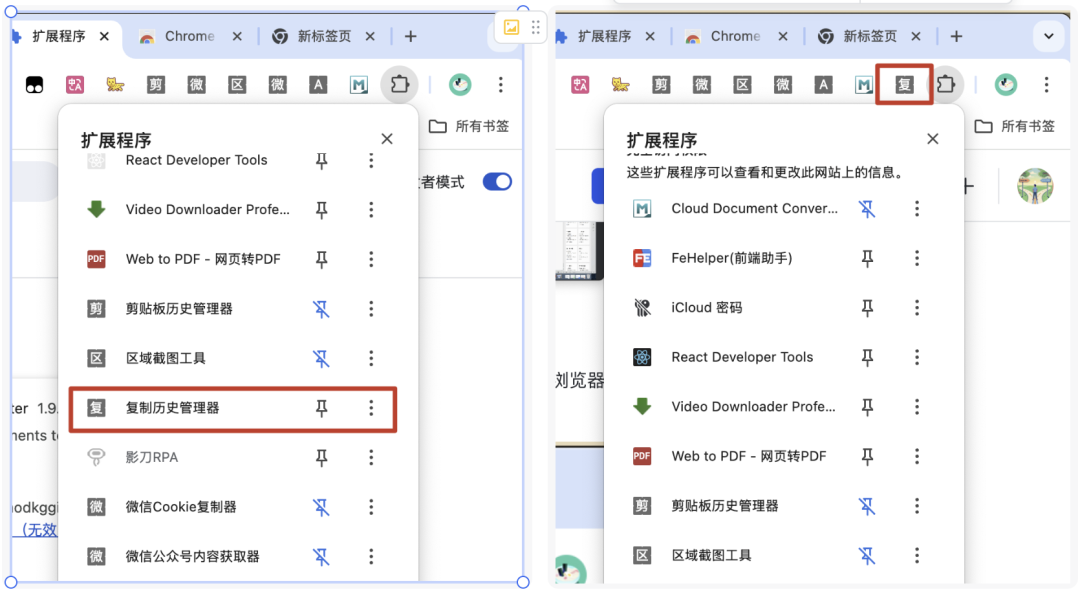
Task: Click the 剪 clipboard extension icon in the left toolbar
Action: [x=156, y=85]
